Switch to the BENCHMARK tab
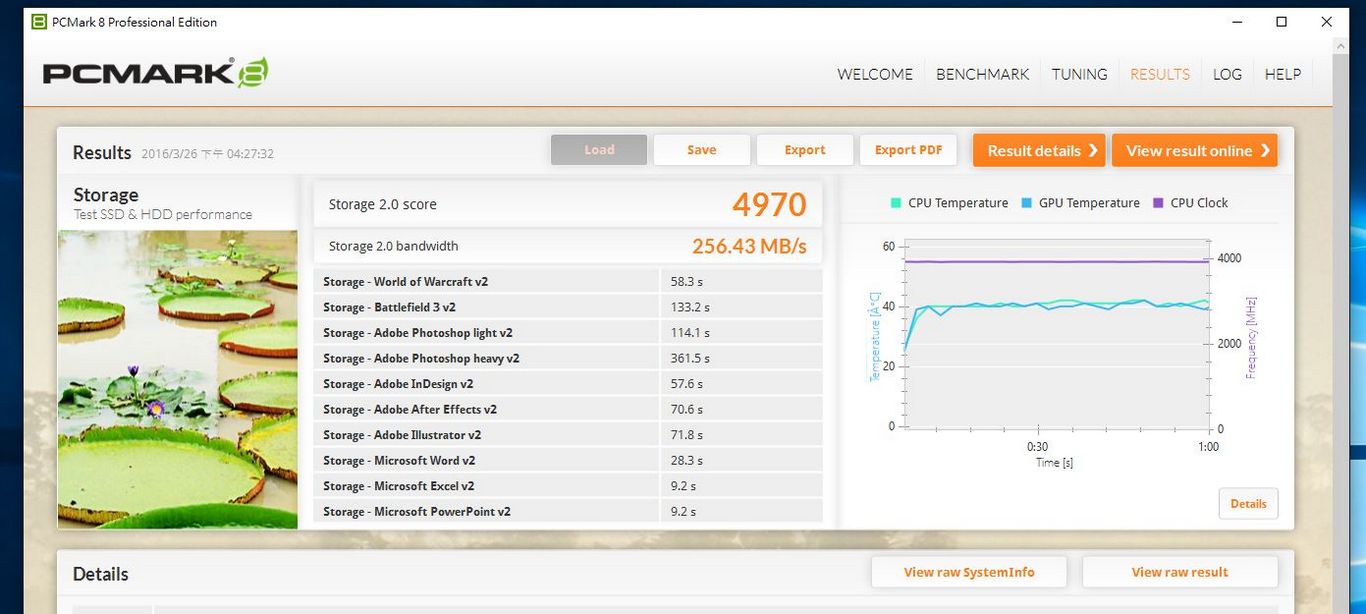Viewport: 1366px width, 614px height. 982,74
